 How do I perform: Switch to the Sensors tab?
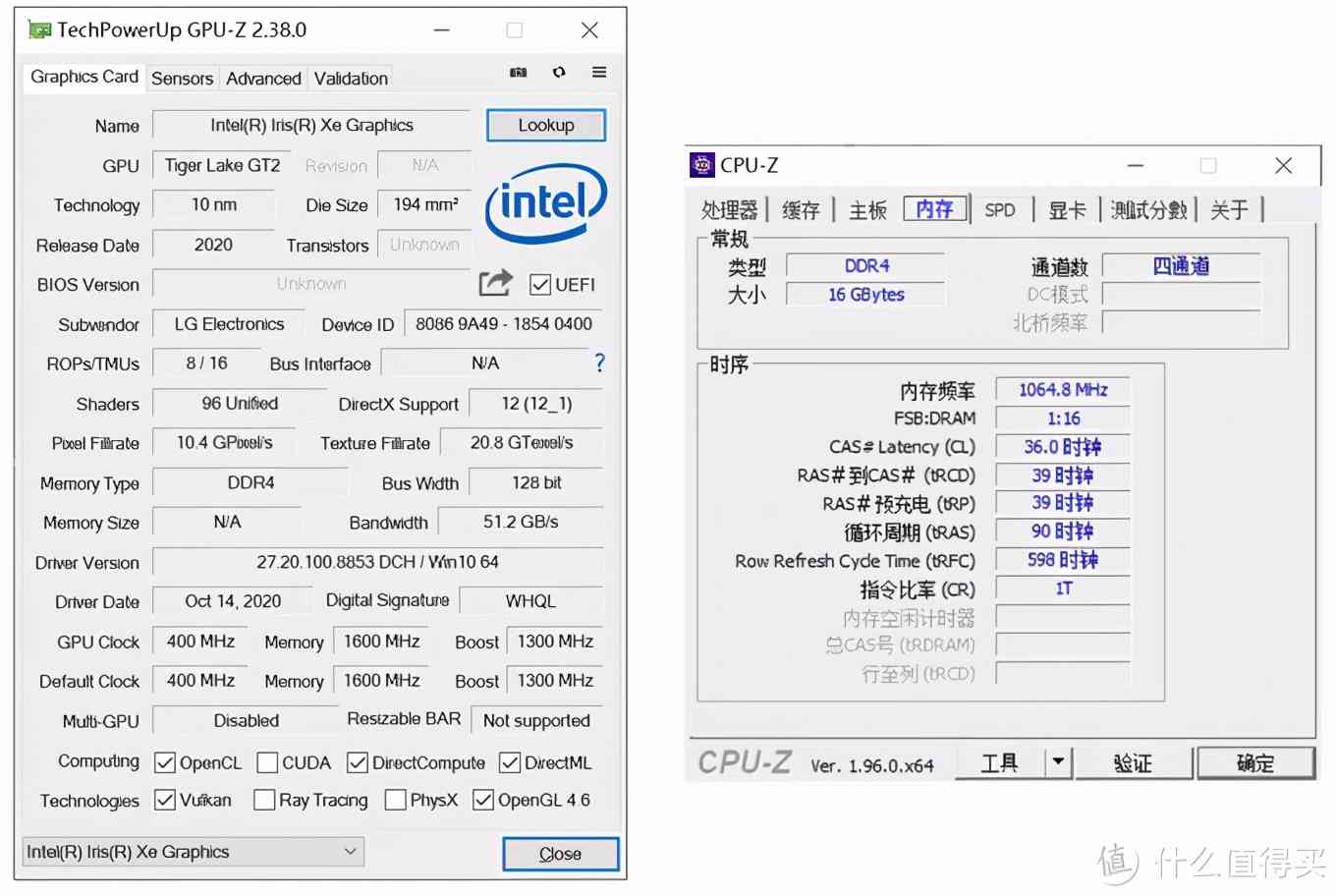pos(183,78)
